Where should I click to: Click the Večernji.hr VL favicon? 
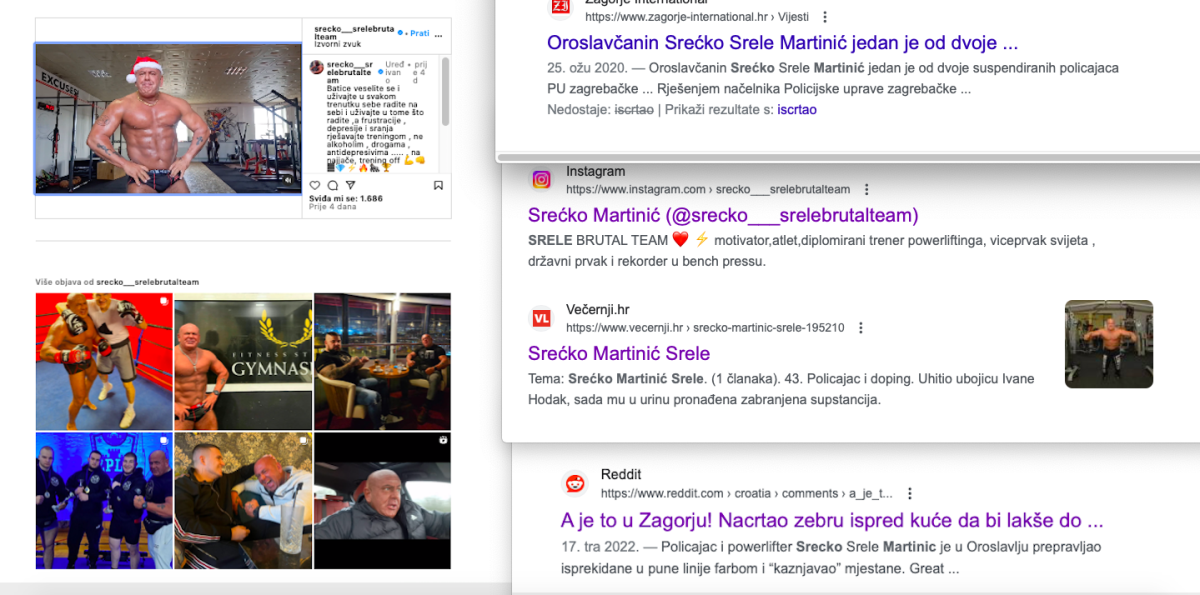click(541, 318)
